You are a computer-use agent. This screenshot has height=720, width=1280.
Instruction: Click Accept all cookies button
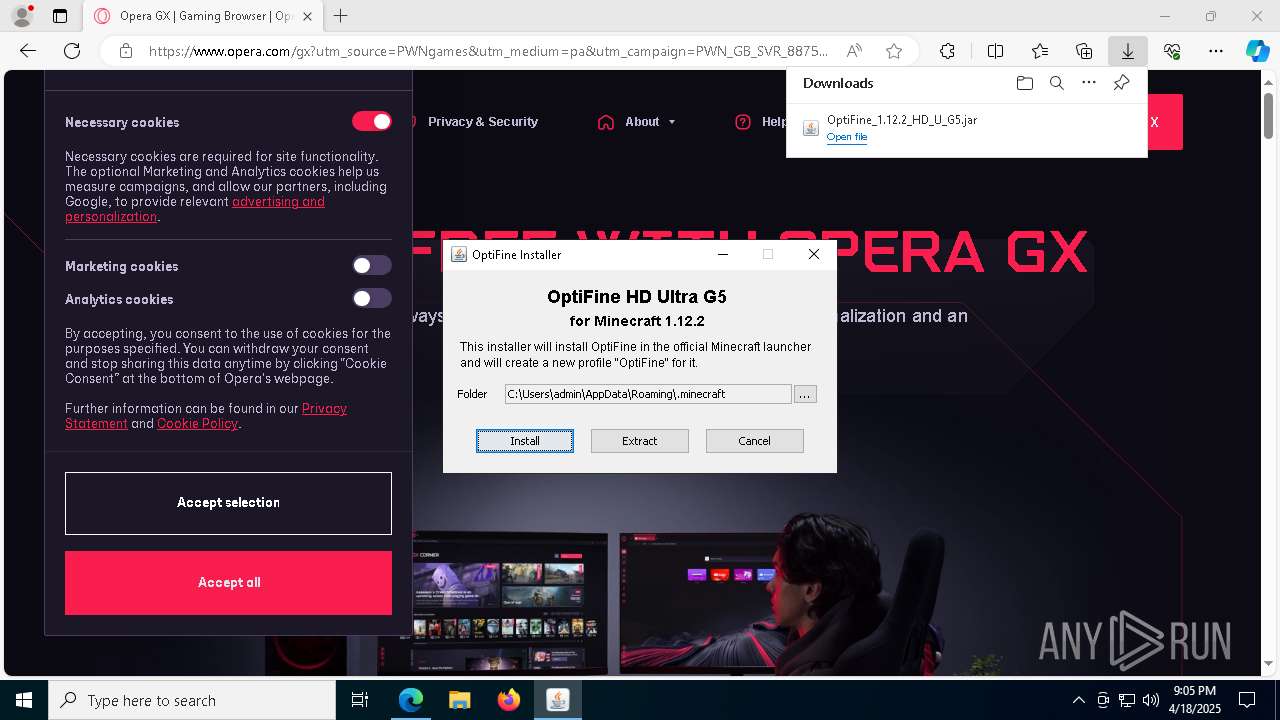pos(228,583)
